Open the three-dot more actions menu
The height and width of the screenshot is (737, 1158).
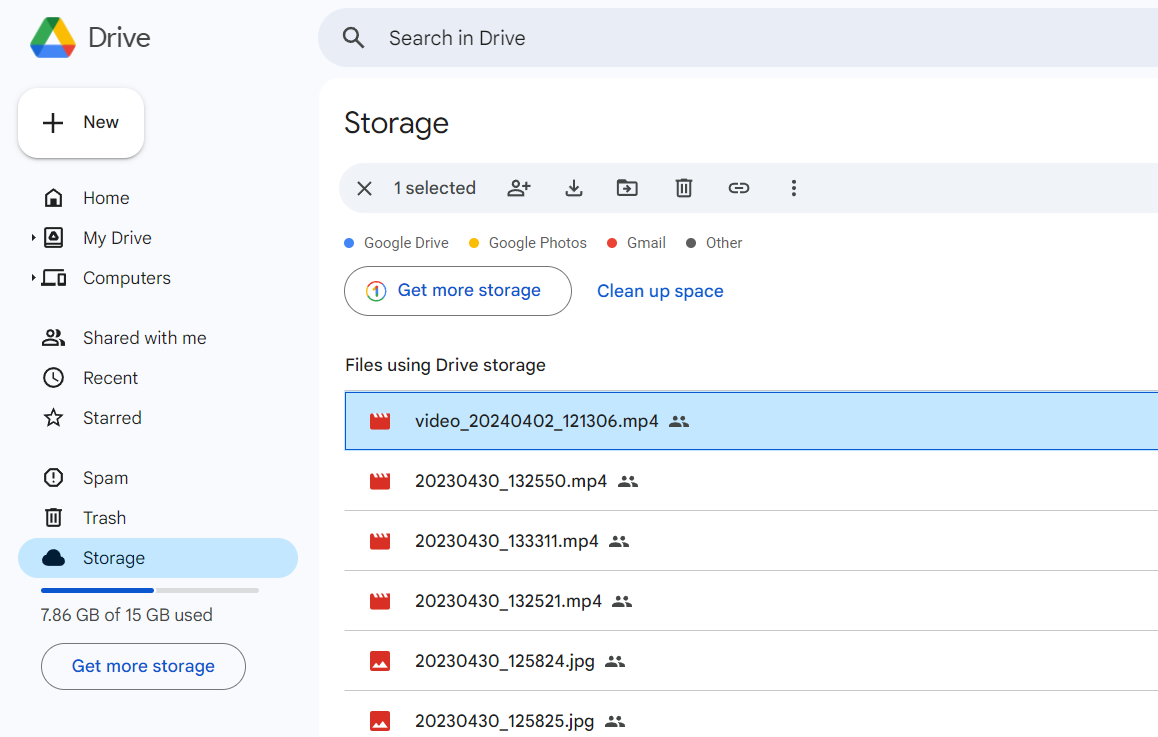click(793, 188)
